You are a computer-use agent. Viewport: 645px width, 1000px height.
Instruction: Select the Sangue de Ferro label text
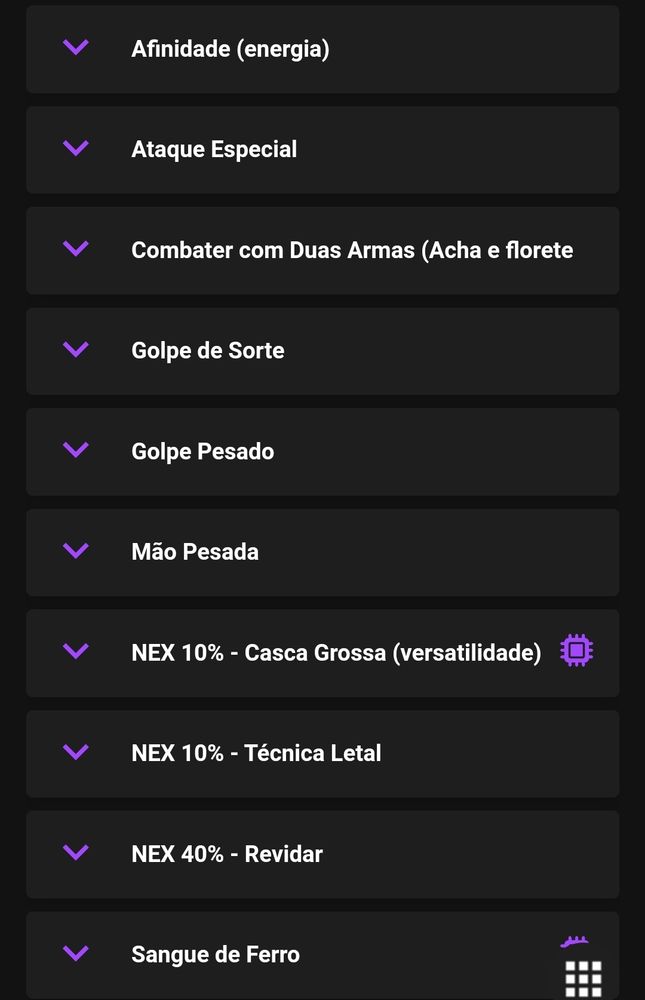[215, 955]
